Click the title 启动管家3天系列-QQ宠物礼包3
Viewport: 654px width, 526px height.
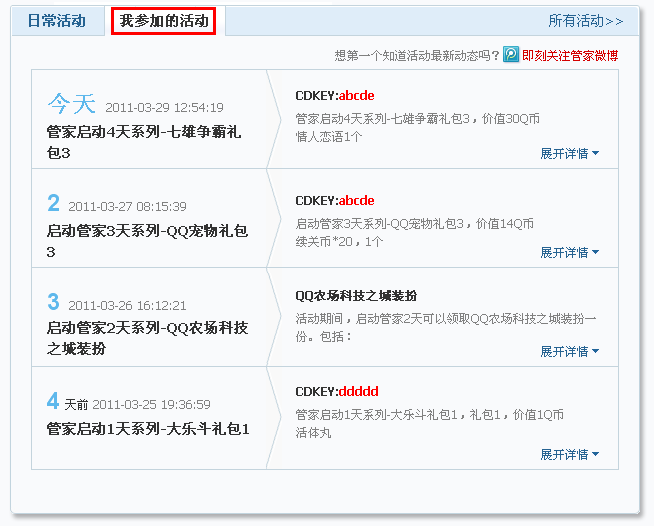[147, 241]
